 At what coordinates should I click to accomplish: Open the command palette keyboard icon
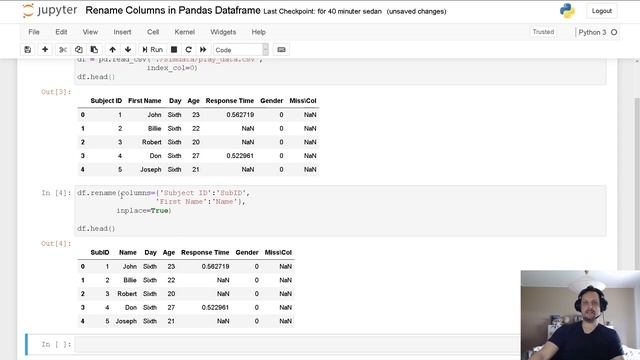[x=281, y=50]
